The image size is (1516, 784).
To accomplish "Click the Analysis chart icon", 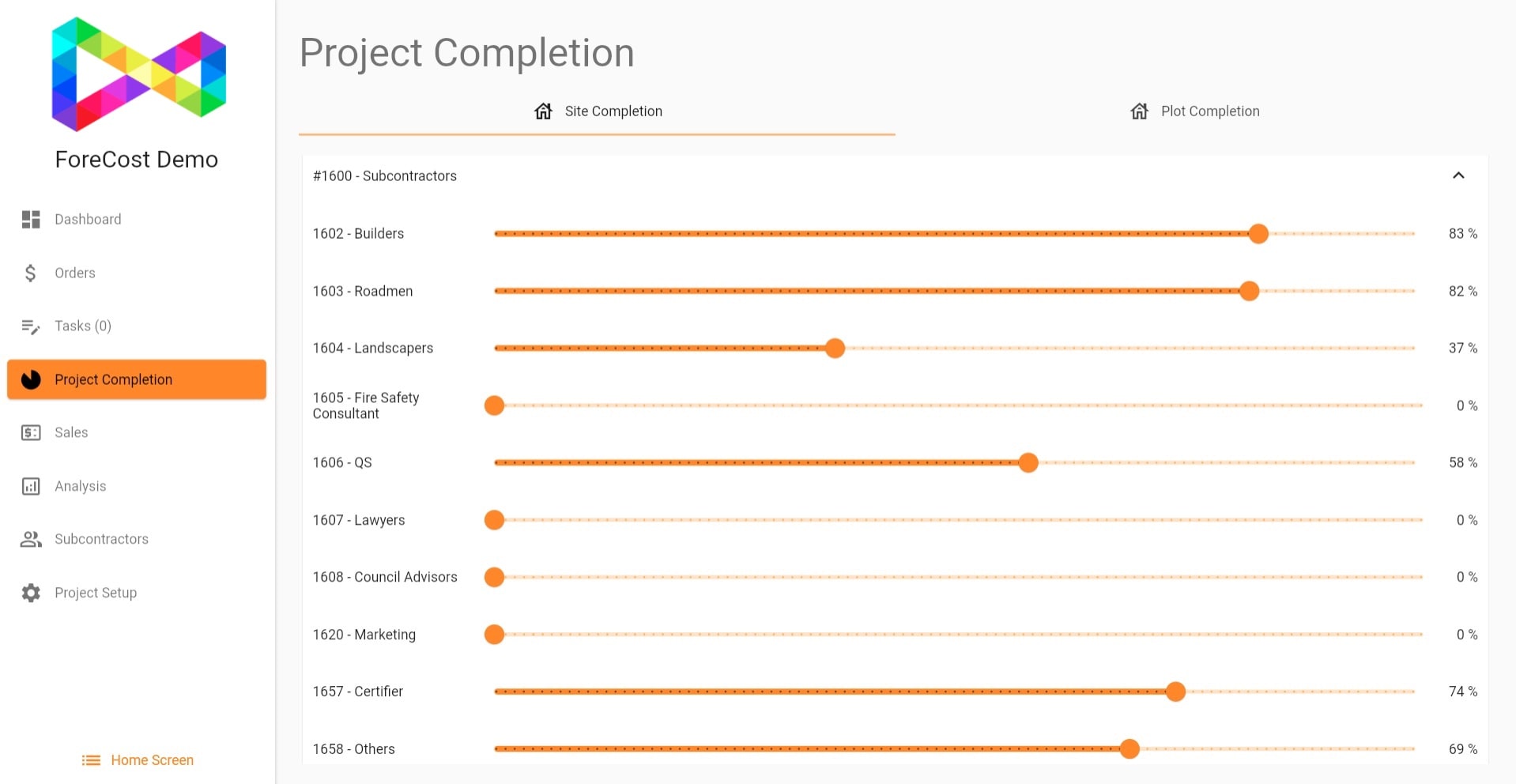I will click(x=31, y=486).
